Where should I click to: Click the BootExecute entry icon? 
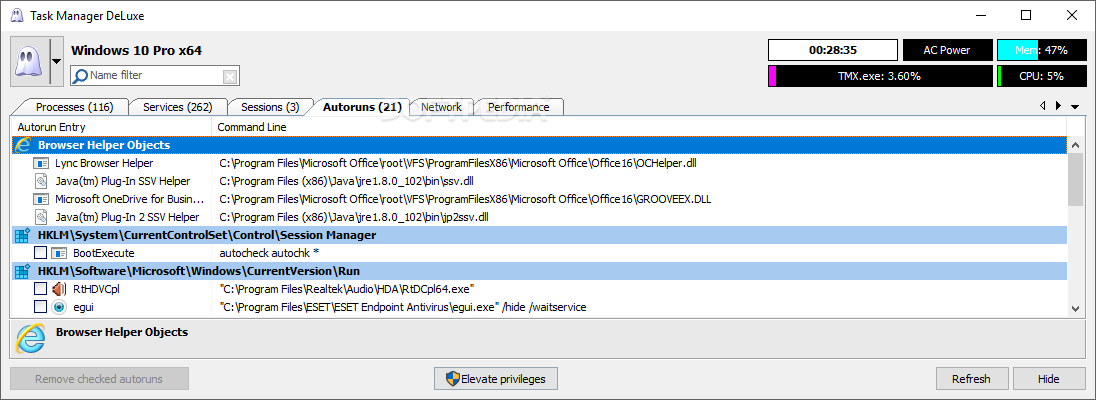click(59, 253)
